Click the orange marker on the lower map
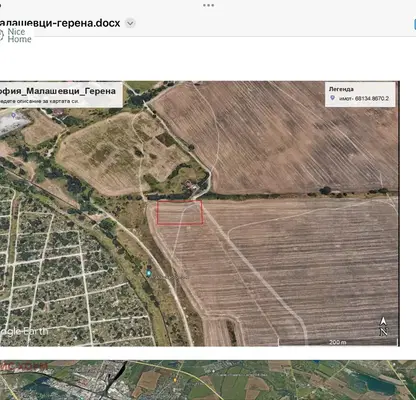Screen dimensions: 416x400 175,380
